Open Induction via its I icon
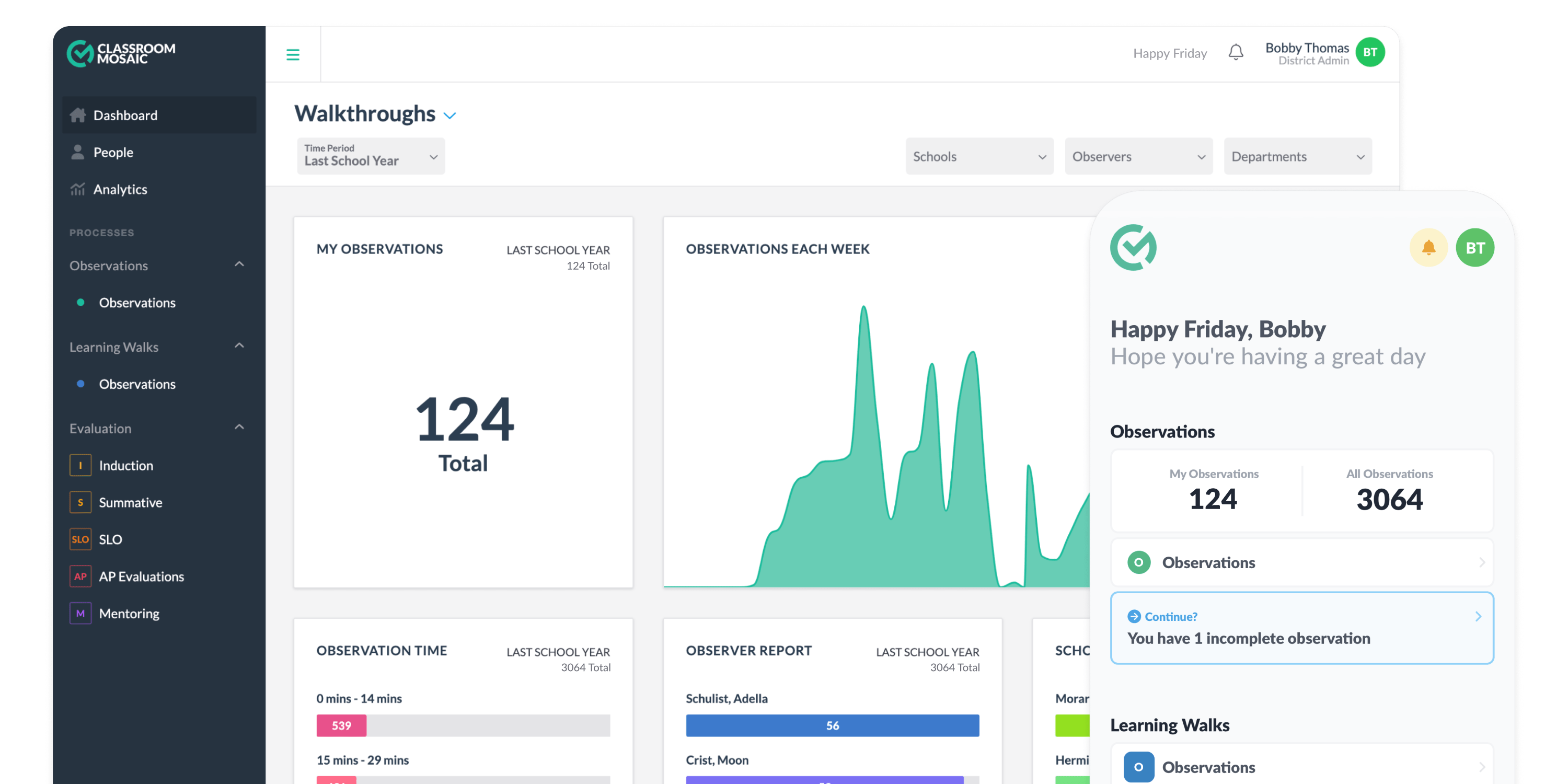This screenshot has height=784, width=1568. point(80,465)
